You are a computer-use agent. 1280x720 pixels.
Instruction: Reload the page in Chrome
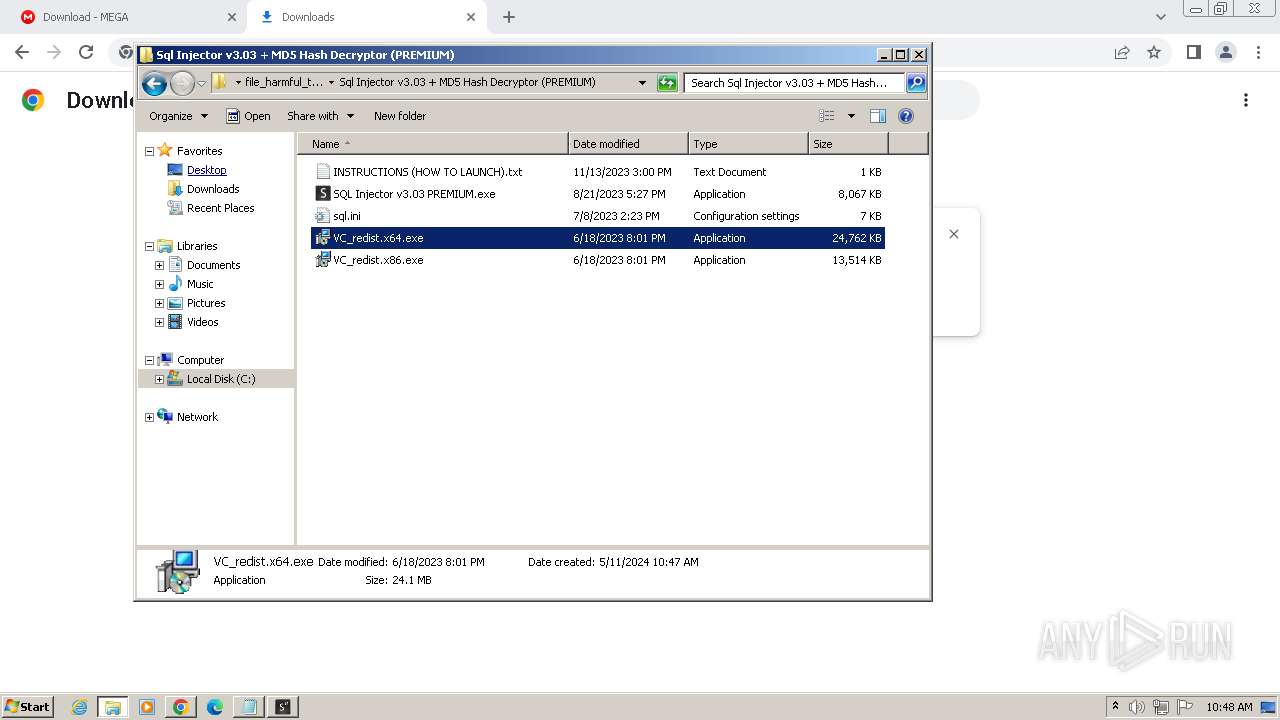click(x=86, y=52)
